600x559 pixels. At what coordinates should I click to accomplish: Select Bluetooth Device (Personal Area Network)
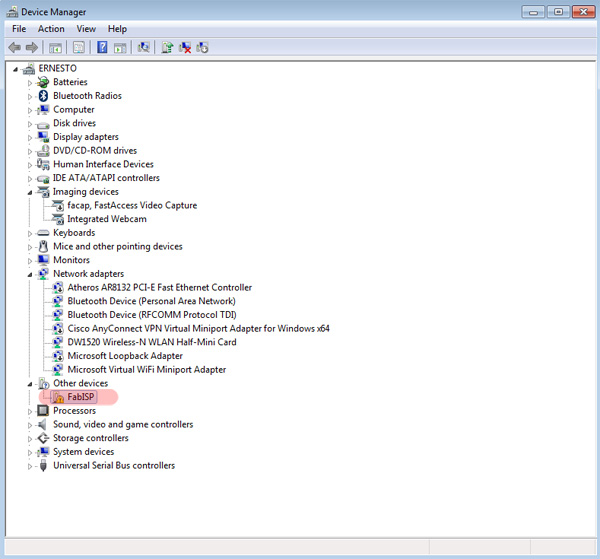pyautogui.click(x=152, y=301)
